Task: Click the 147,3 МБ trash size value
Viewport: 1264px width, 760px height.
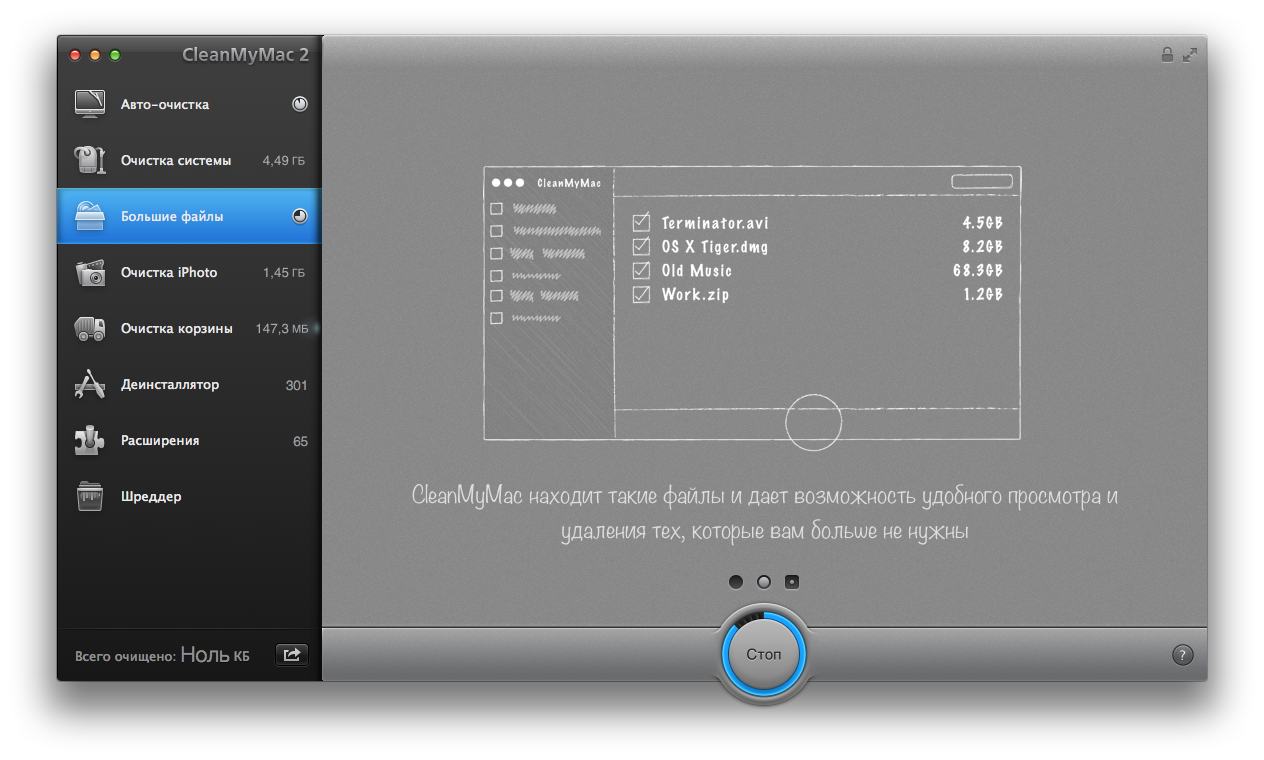Action: pyautogui.click(x=281, y=328)
